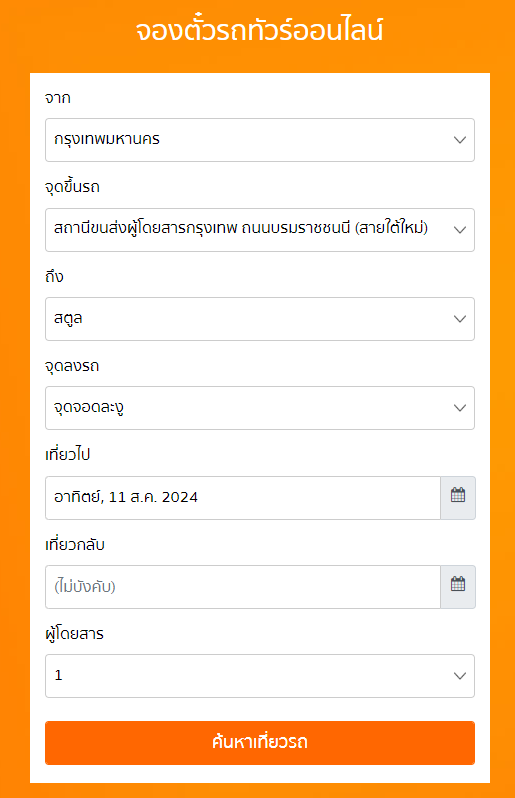515x798 pixels.
Task: Click chevron arrow on ผู้โดยสาร count dropdown
Action: click(460, 676)
